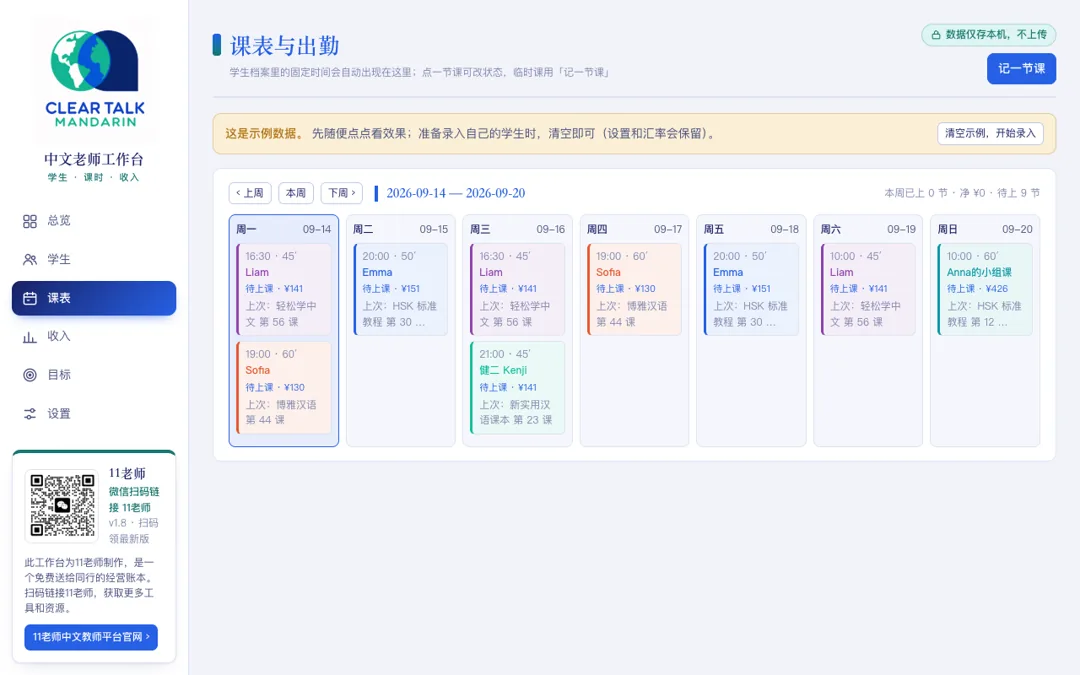Click the target icon beside 目标
The image size is (1080, 675).
click(30, 375)
